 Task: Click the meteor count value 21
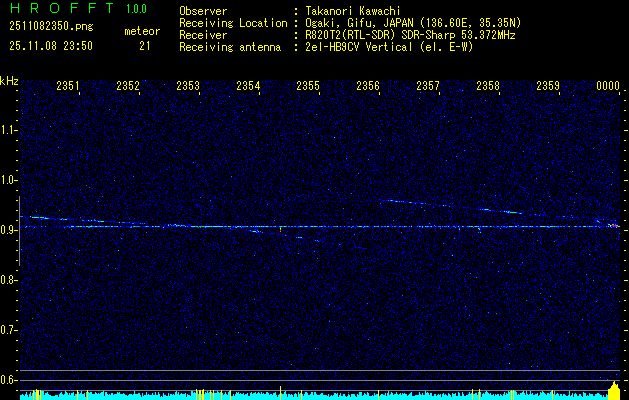(145, 46)
